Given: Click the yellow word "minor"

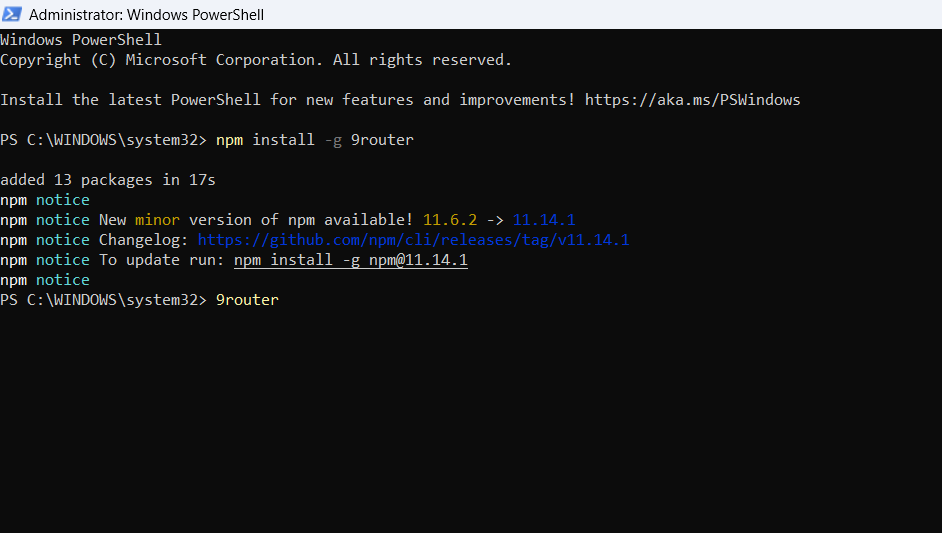Looking at the screenshot, I should [157, 220].
